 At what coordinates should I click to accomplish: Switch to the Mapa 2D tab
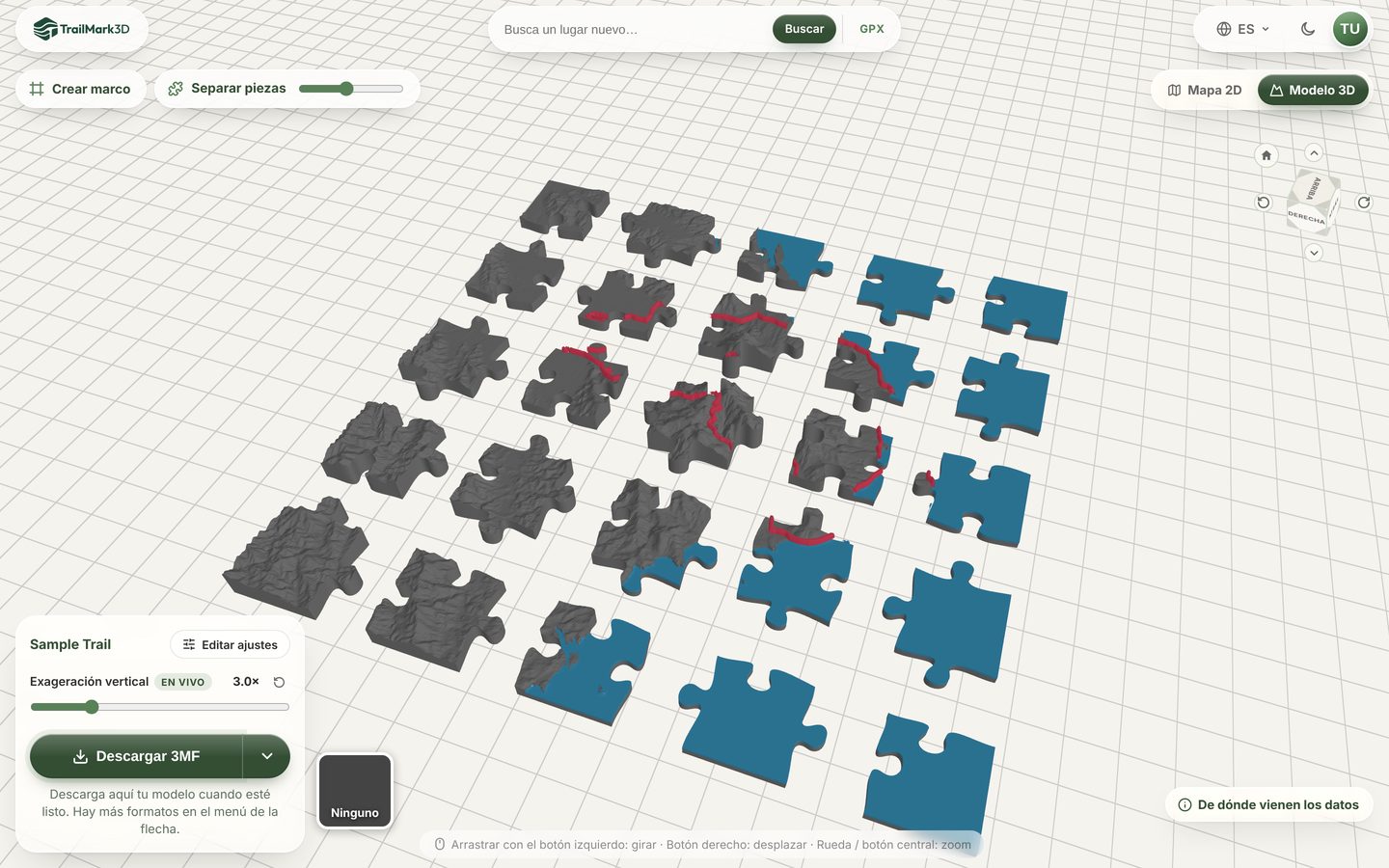[x=1205, y=90]
